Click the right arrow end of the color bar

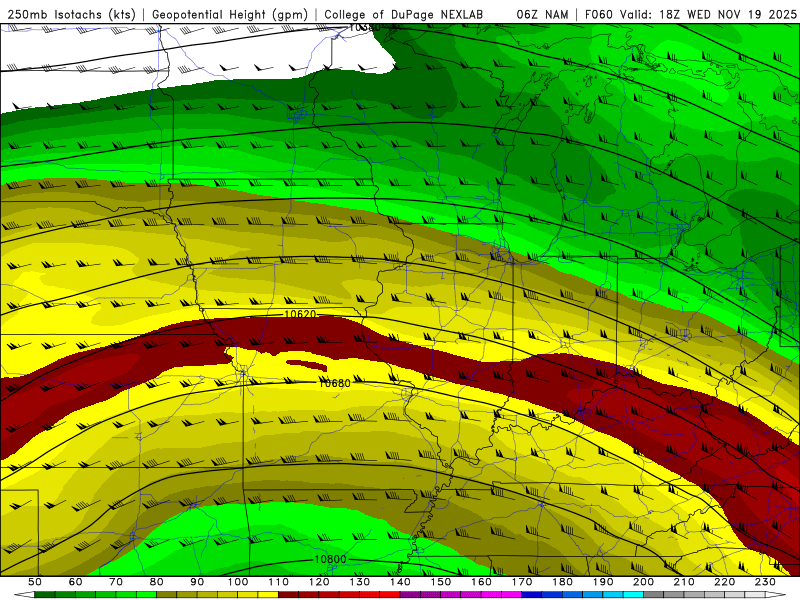coord(776,595)
